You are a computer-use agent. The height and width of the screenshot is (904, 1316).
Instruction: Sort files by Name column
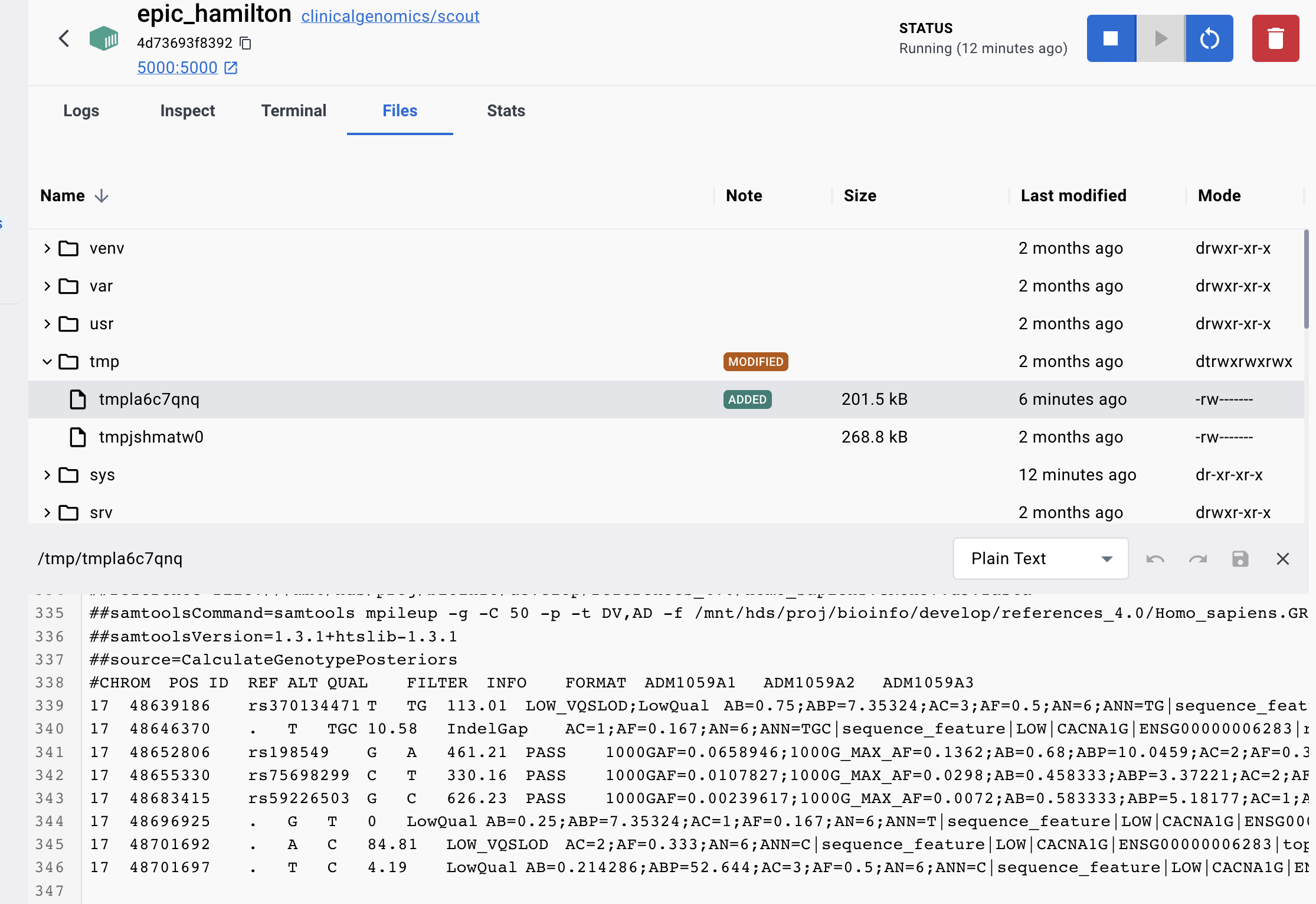(74, 195)
